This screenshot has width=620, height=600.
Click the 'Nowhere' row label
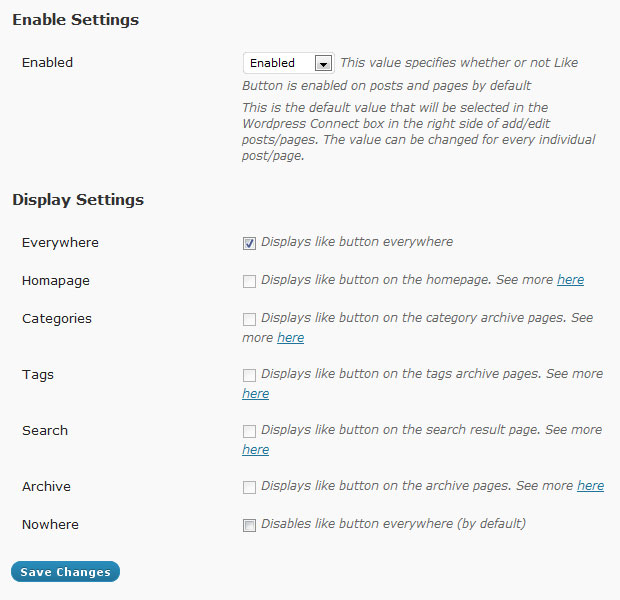[50, 524]
